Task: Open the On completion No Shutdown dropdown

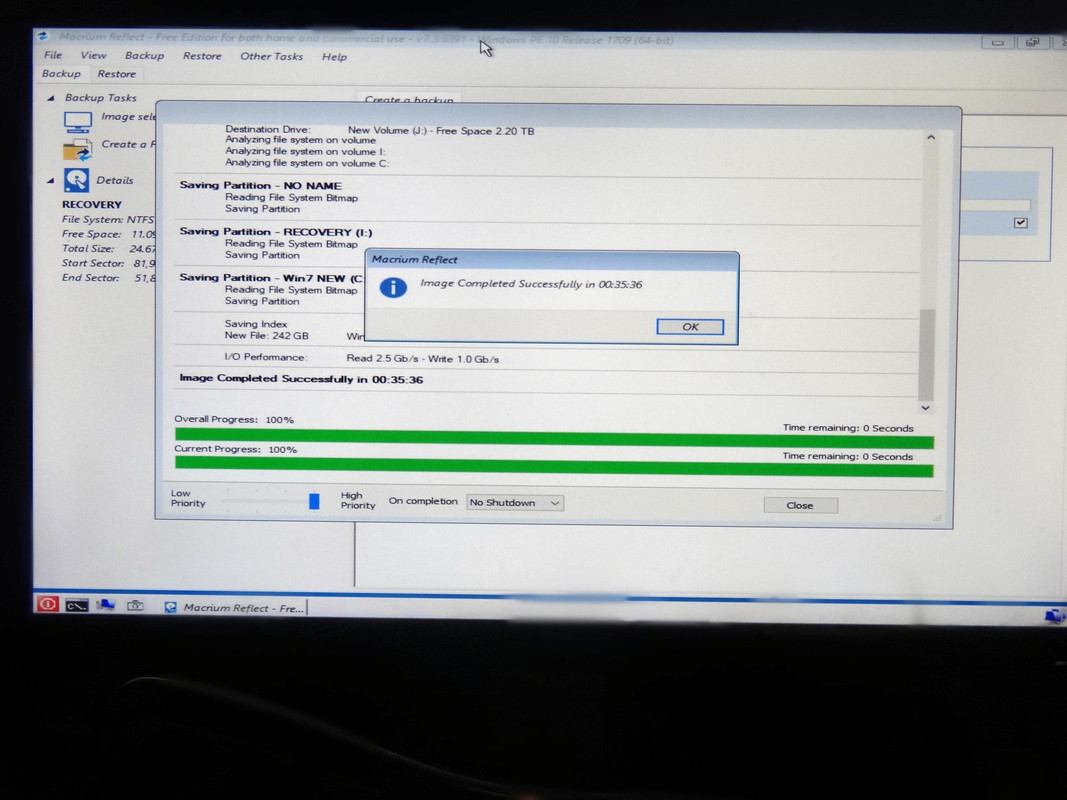Action: (x=515, y=503)
